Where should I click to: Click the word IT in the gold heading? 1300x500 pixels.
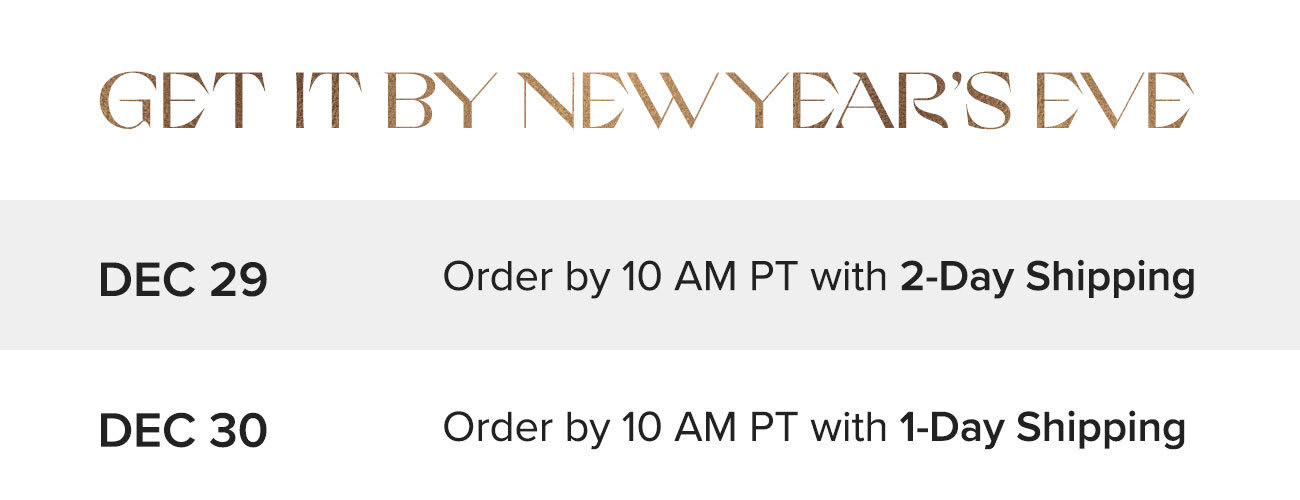328,101
